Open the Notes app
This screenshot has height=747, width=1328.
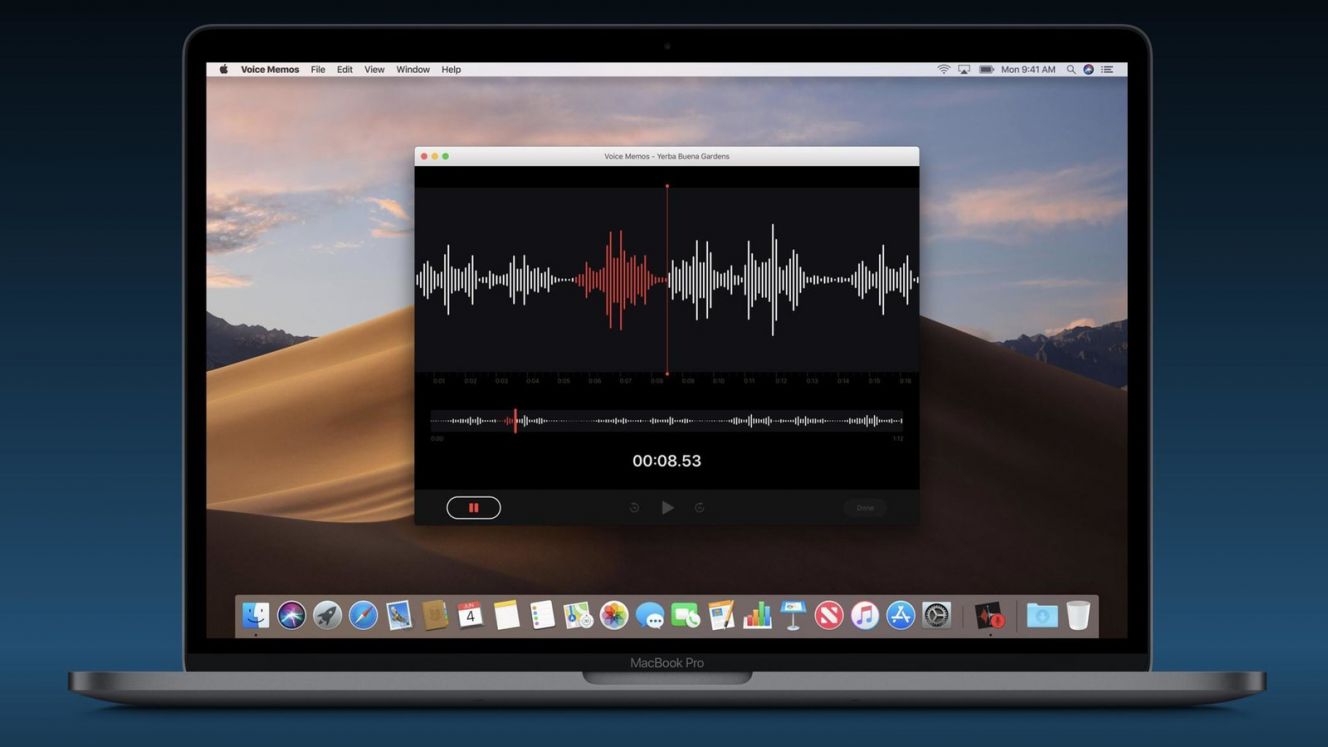pyautogui.click(x=506, y=615)
